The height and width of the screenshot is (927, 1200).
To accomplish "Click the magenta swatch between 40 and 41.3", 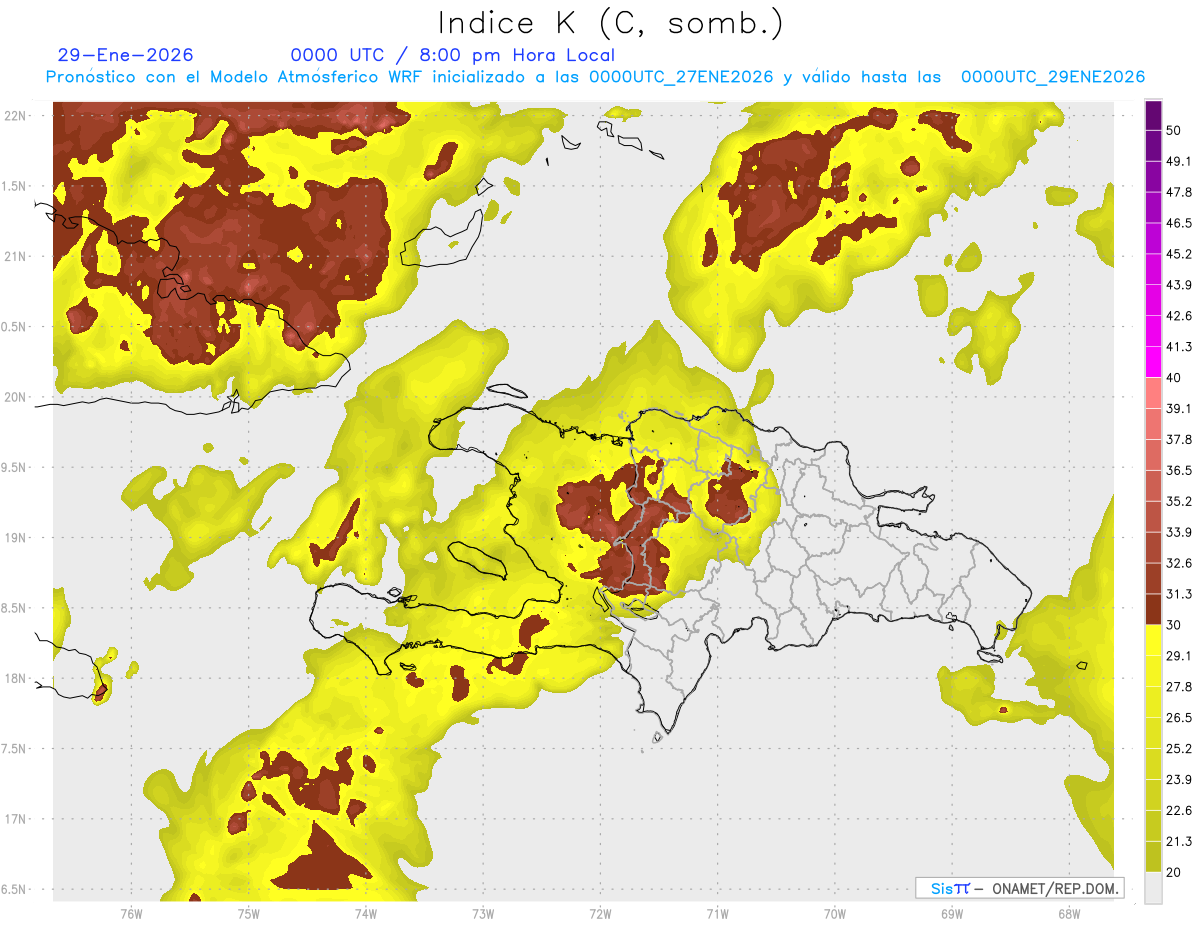I will coord(1153,362).
